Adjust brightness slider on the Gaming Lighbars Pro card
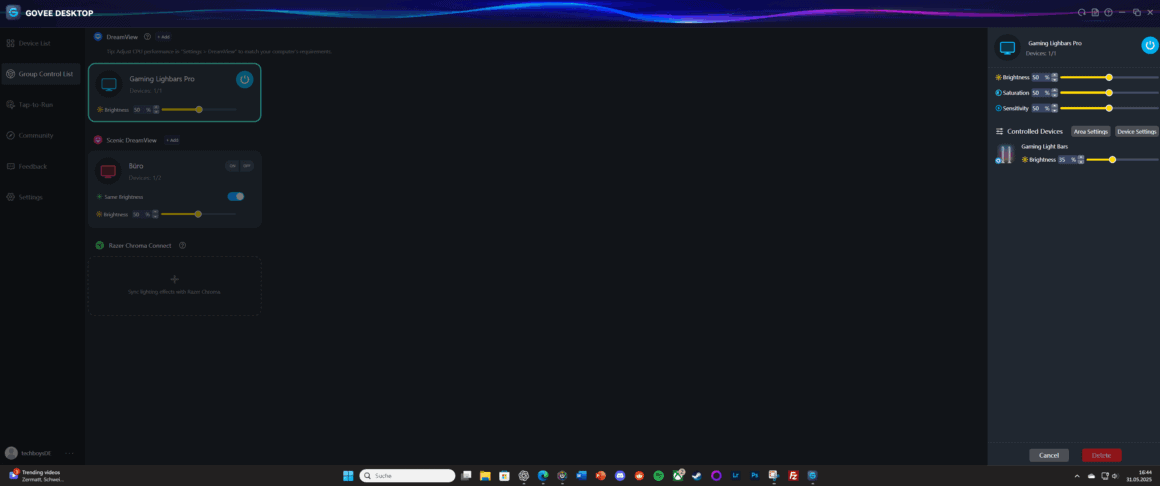This screenshot has height=486, width=1160. click(x=198, y=109)
